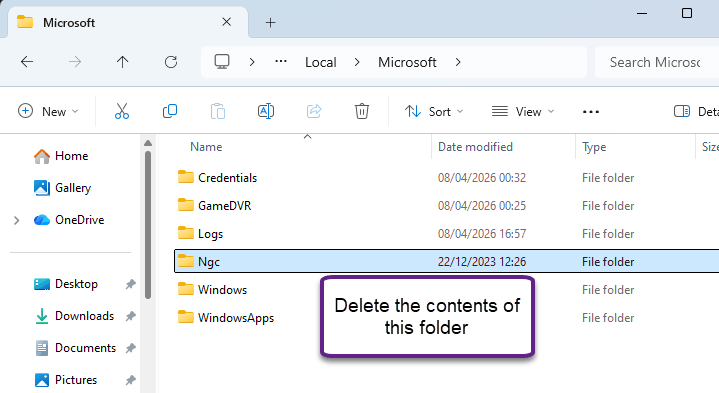Open Downloads quick access folder
The width and height of the screenshot is (719, 393).
coord(74,316)
